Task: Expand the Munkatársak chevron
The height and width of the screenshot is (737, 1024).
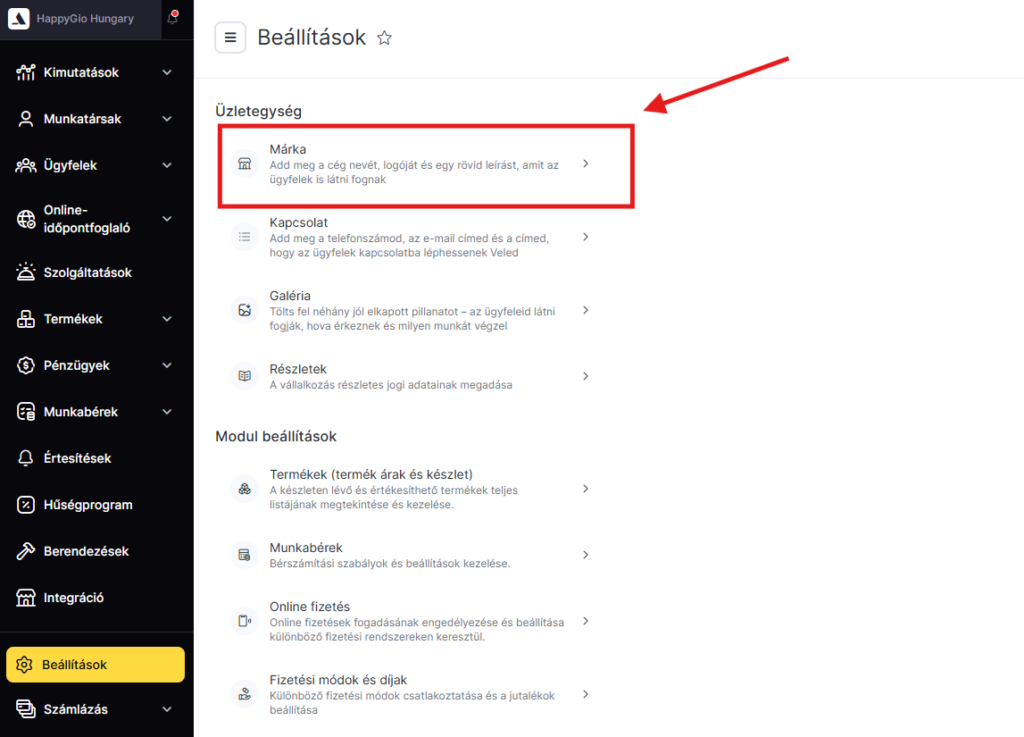Action: coord(167,119)
